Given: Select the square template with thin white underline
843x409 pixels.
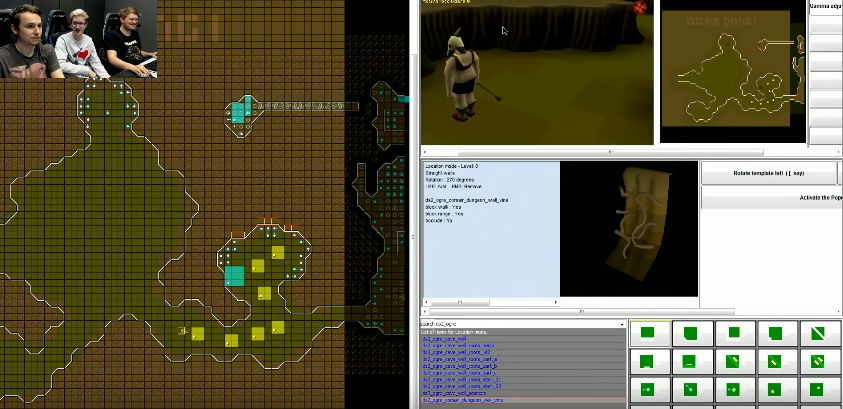Looking at the screenshot, I should pos(692,361).
